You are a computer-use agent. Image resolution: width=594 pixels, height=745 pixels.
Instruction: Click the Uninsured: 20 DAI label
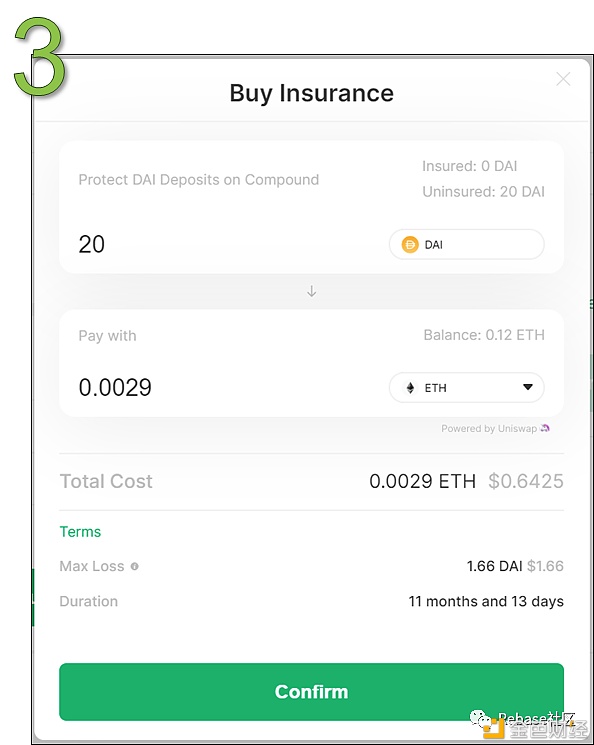(483, 191)
